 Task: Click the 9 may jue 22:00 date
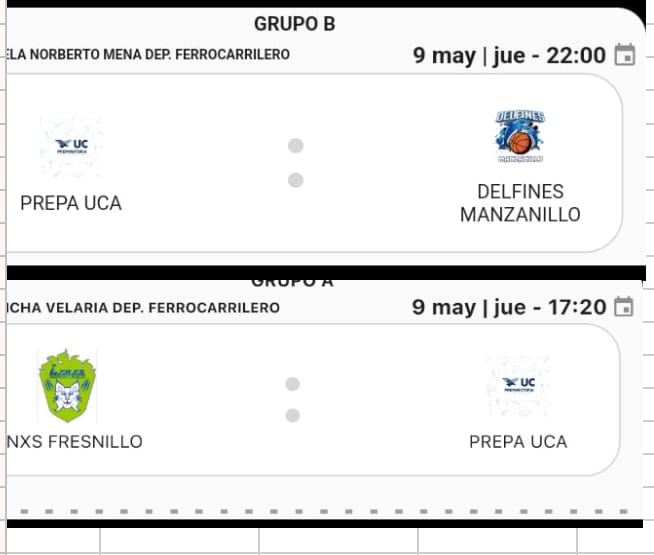tap(509, 55)
